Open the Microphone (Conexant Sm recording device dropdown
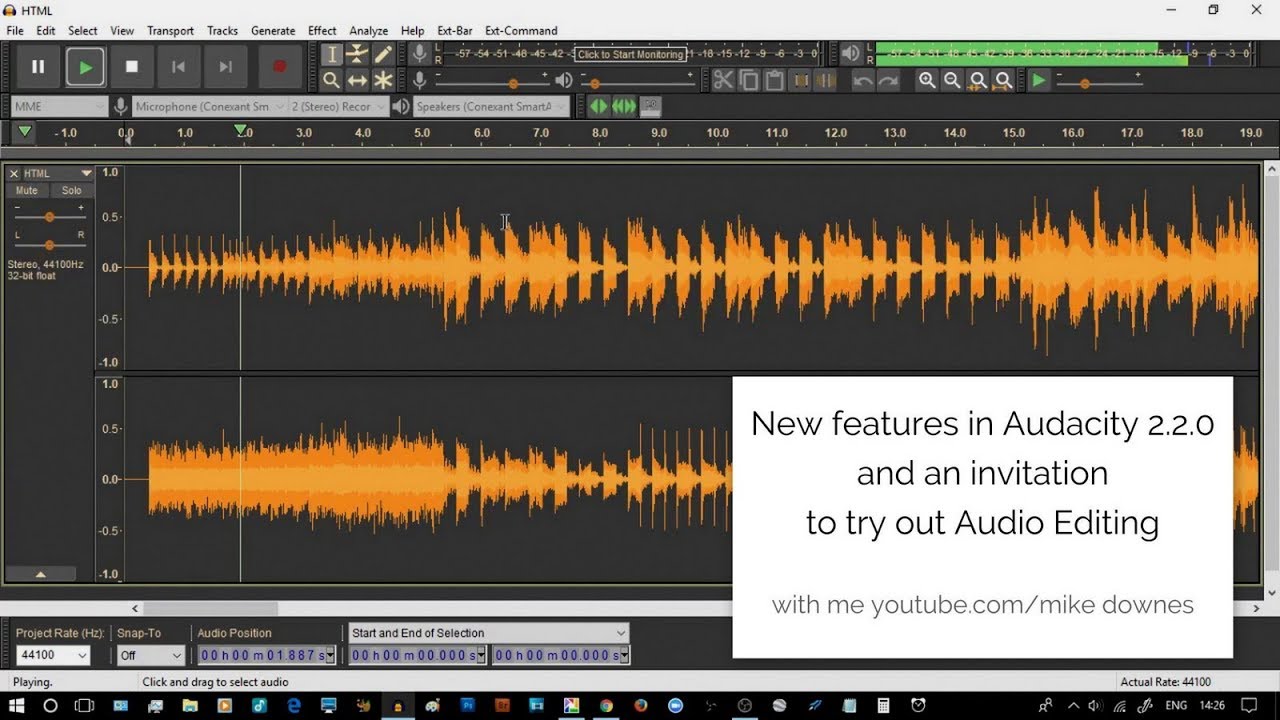 click(x=210, y=106)
